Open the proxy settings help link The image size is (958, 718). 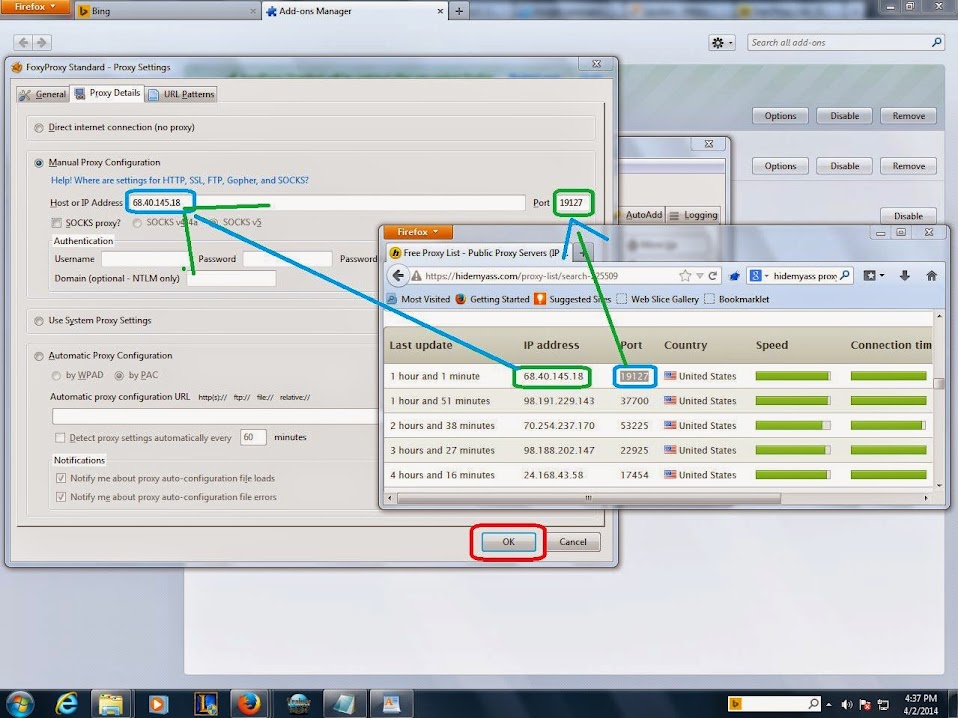180,180
